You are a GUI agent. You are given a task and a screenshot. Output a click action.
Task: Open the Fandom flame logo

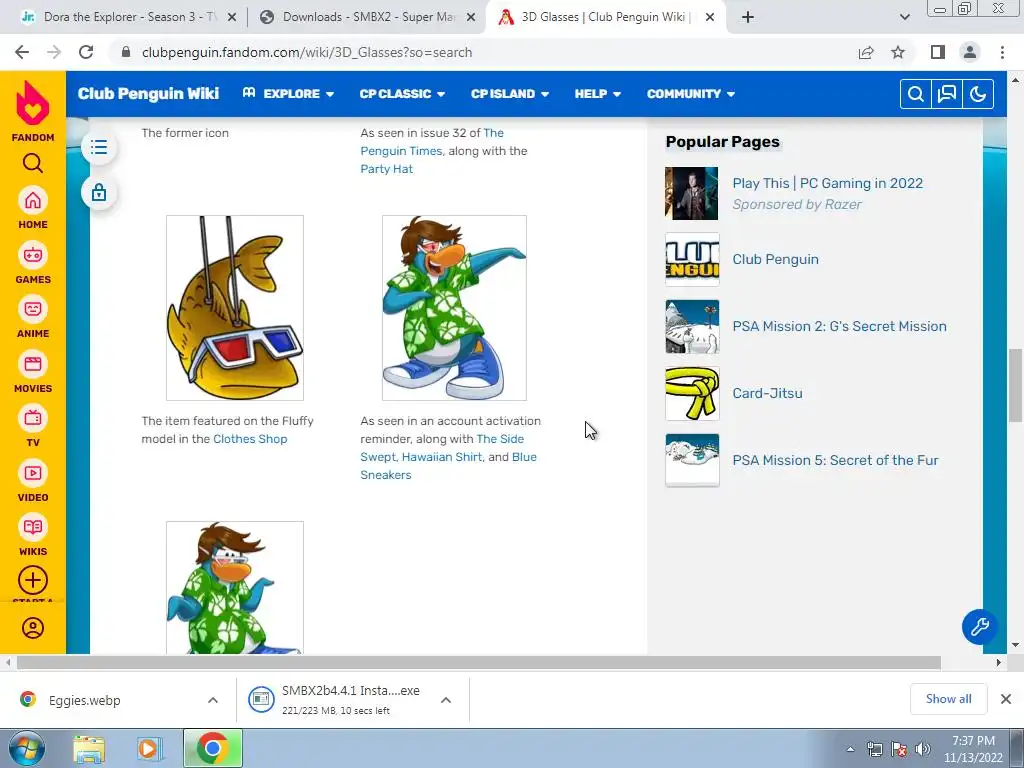33,104
